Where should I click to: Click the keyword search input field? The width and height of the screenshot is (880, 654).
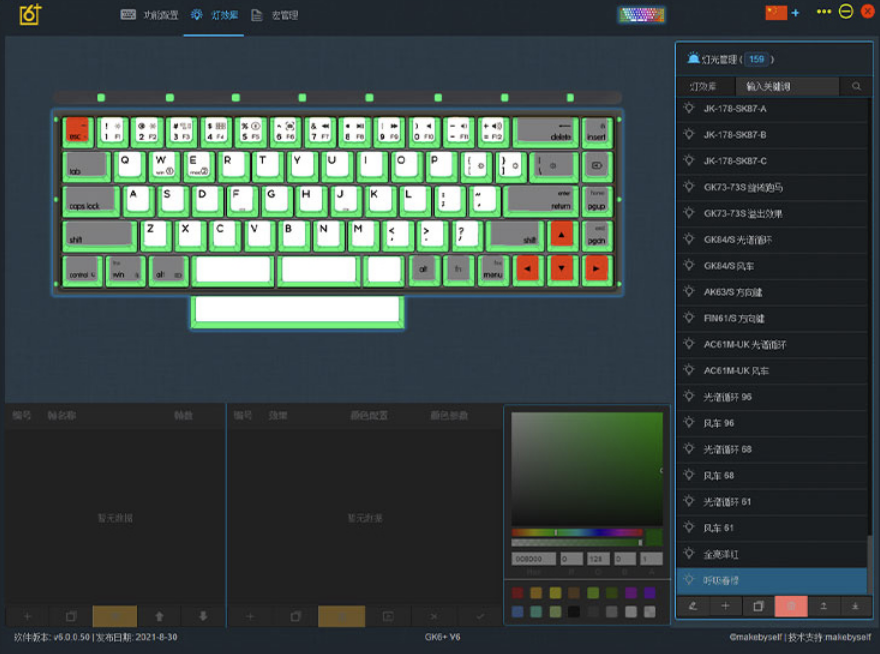coord(788,87)
